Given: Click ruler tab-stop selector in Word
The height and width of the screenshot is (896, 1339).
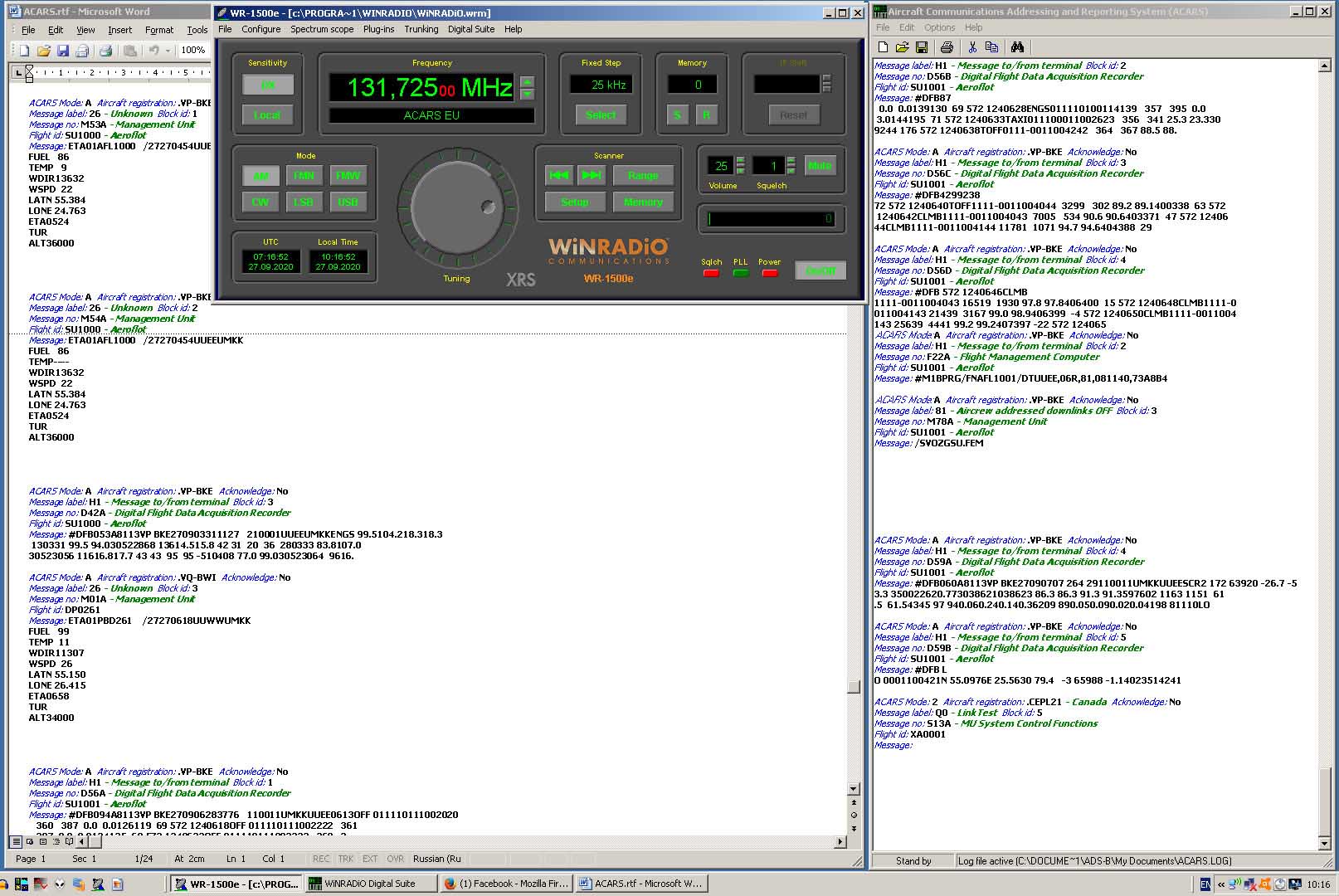Looking at the screenshot, I should click(19, 73).
